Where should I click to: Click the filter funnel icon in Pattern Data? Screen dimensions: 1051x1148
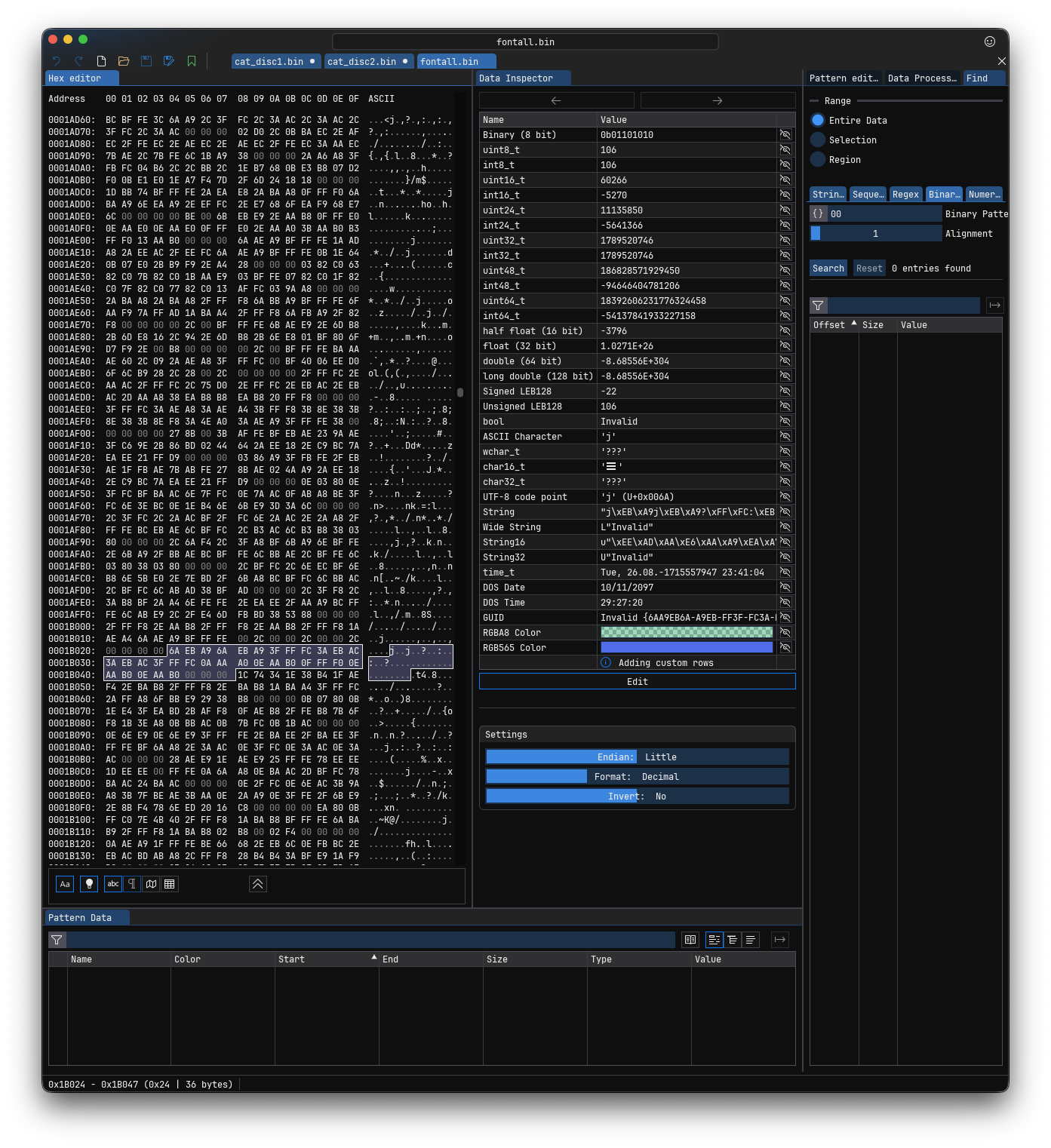[x=57, y=940]
